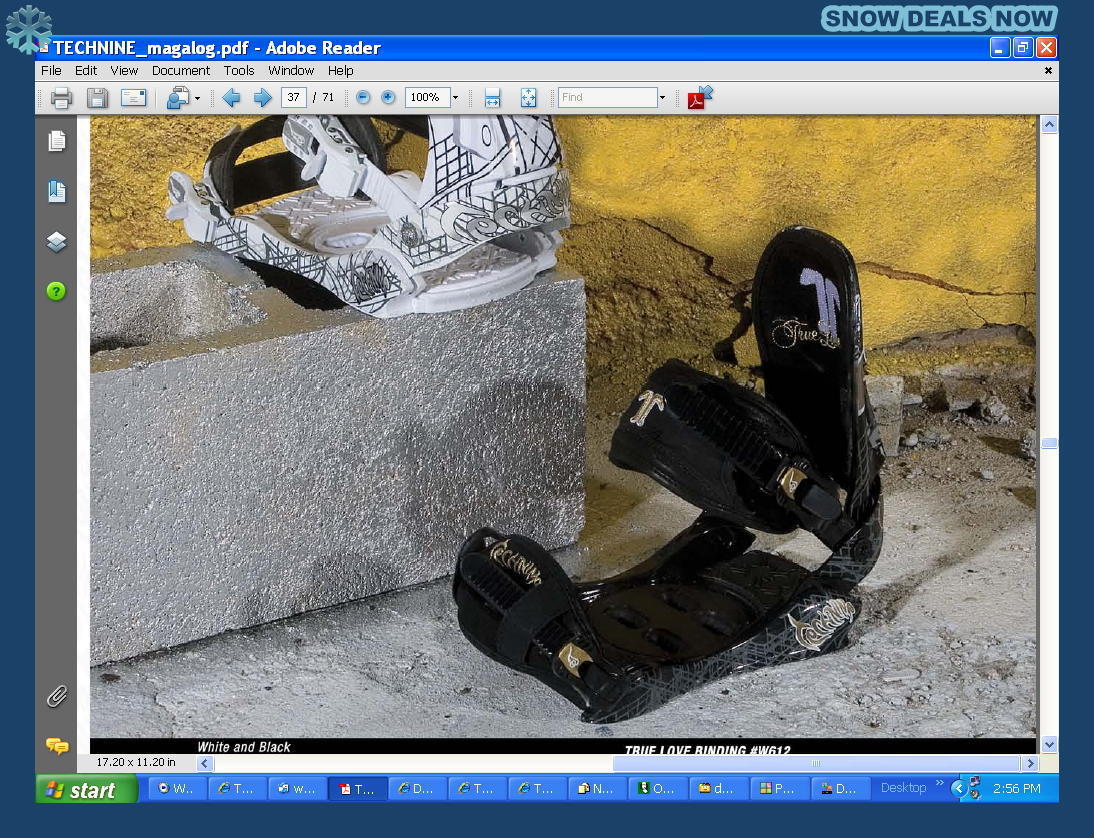Open the zoom level dropdown arrow
Image resolution: width=1094 pixels, height=838 pixels.
point(456,98)
